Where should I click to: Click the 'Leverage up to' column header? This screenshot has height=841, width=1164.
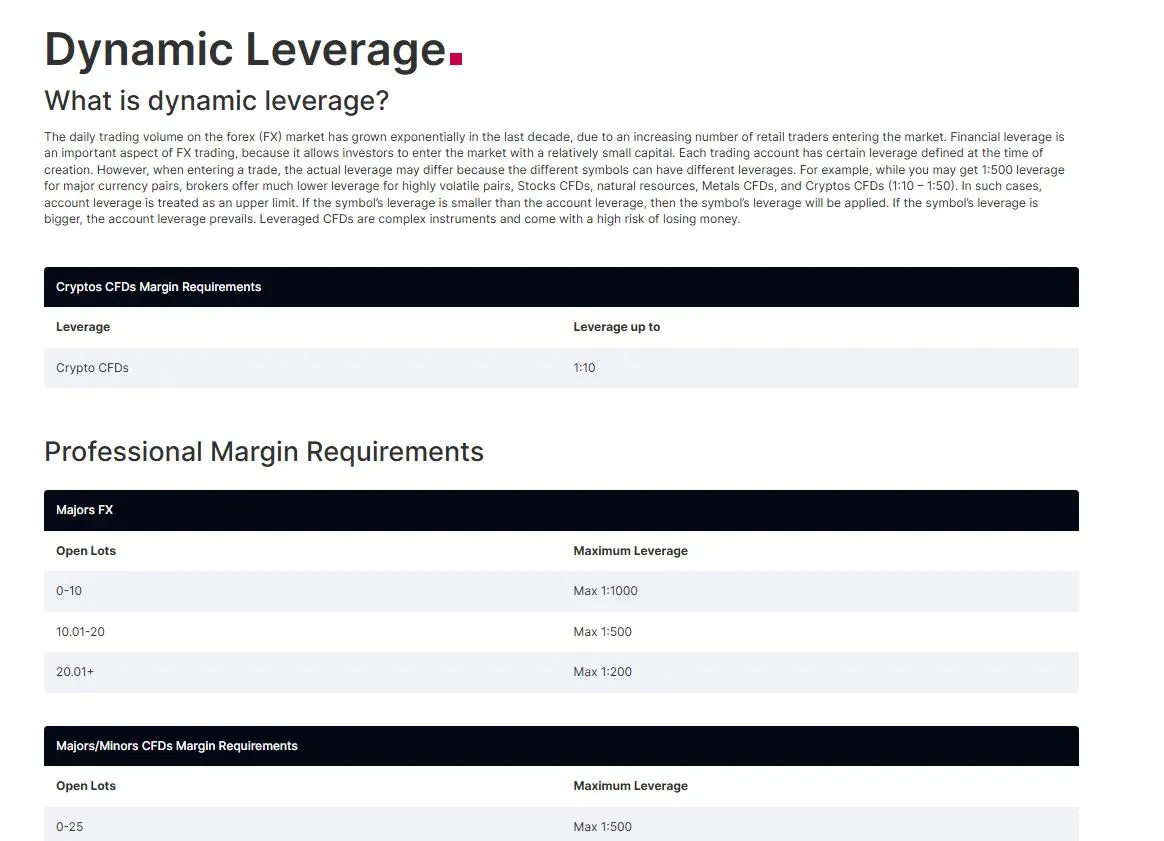(x=616, y=327)
